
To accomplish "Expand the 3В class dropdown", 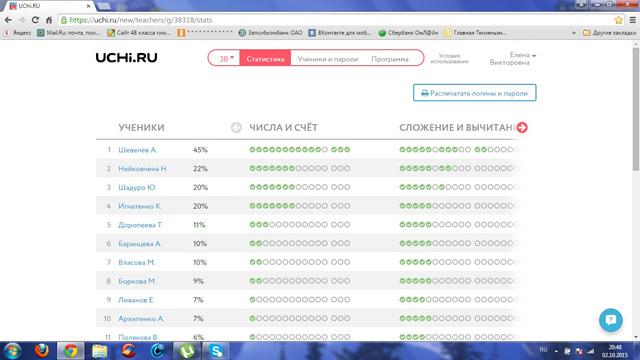I will (226, 58).
